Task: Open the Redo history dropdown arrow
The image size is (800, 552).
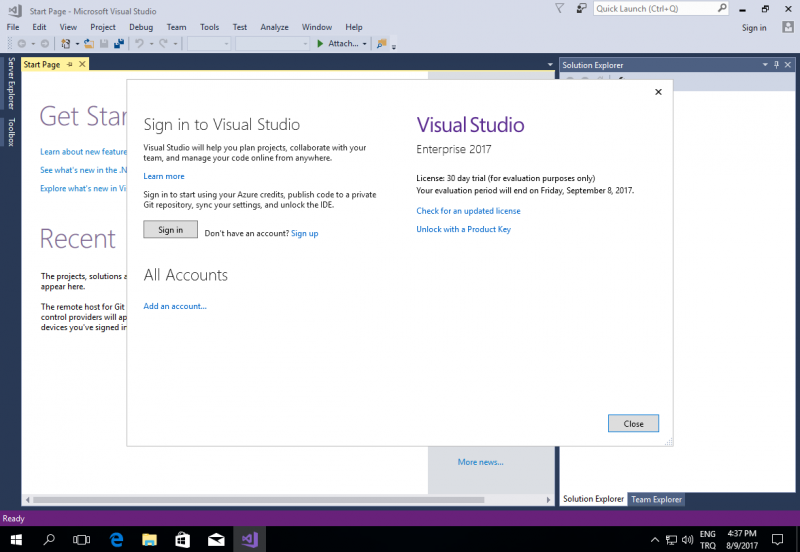Action: click(176, 44)
